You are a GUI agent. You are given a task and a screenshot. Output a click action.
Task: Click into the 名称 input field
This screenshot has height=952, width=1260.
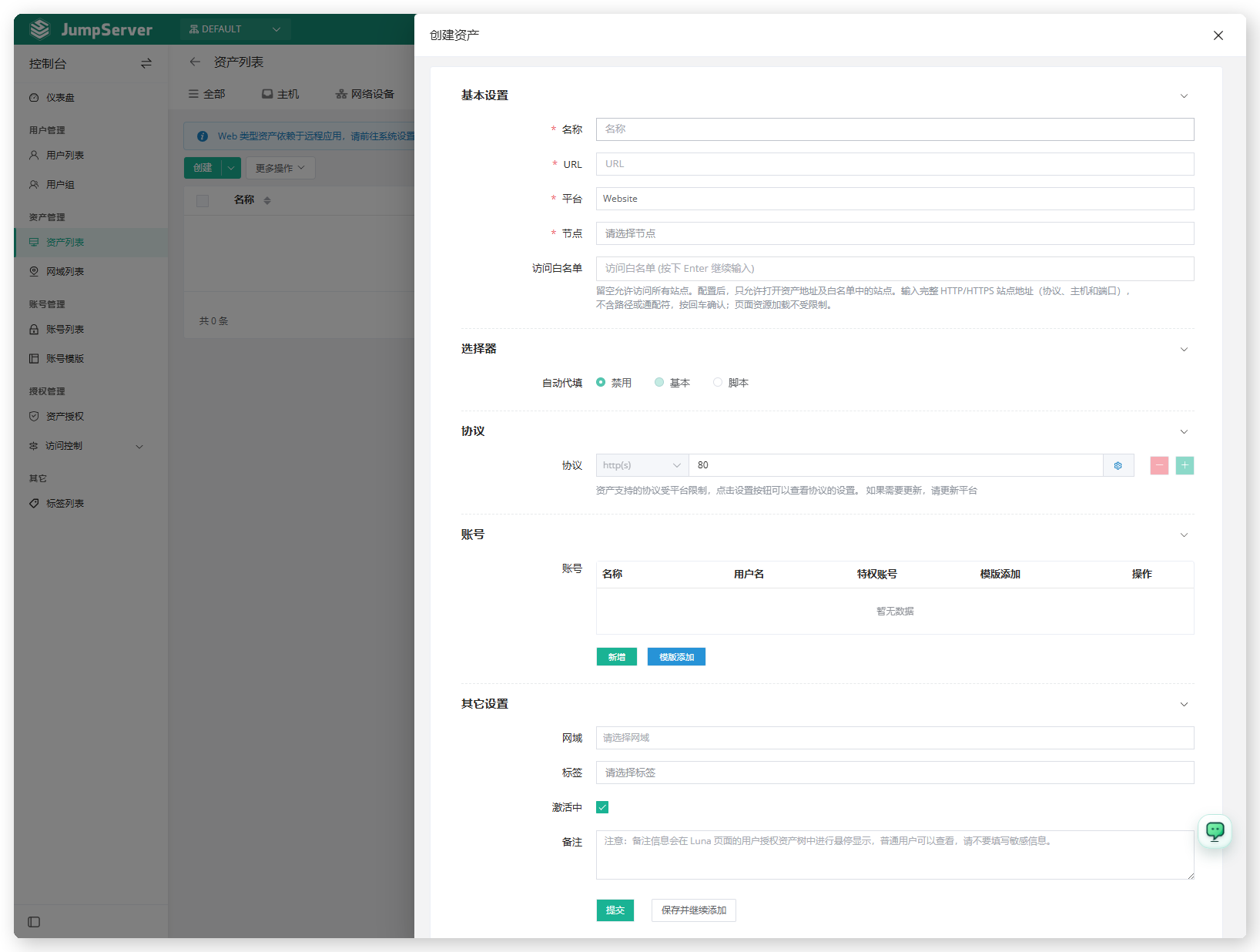pyautogui.click(x=895, y=129)
